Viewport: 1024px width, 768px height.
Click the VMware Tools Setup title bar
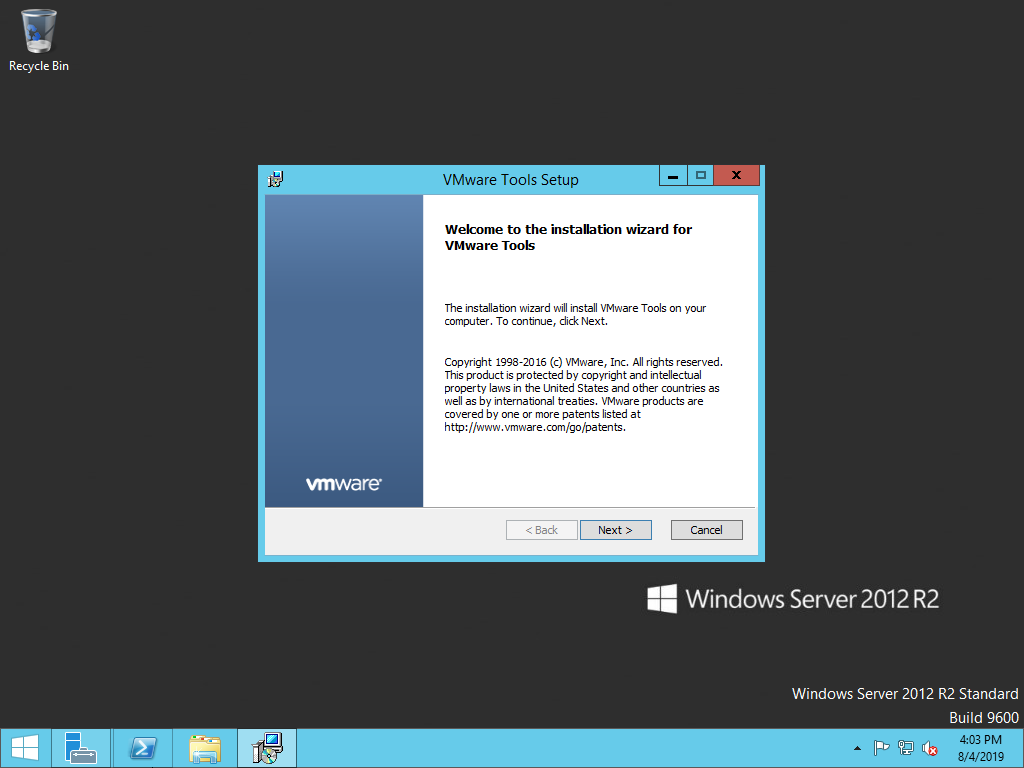(510, 180)
